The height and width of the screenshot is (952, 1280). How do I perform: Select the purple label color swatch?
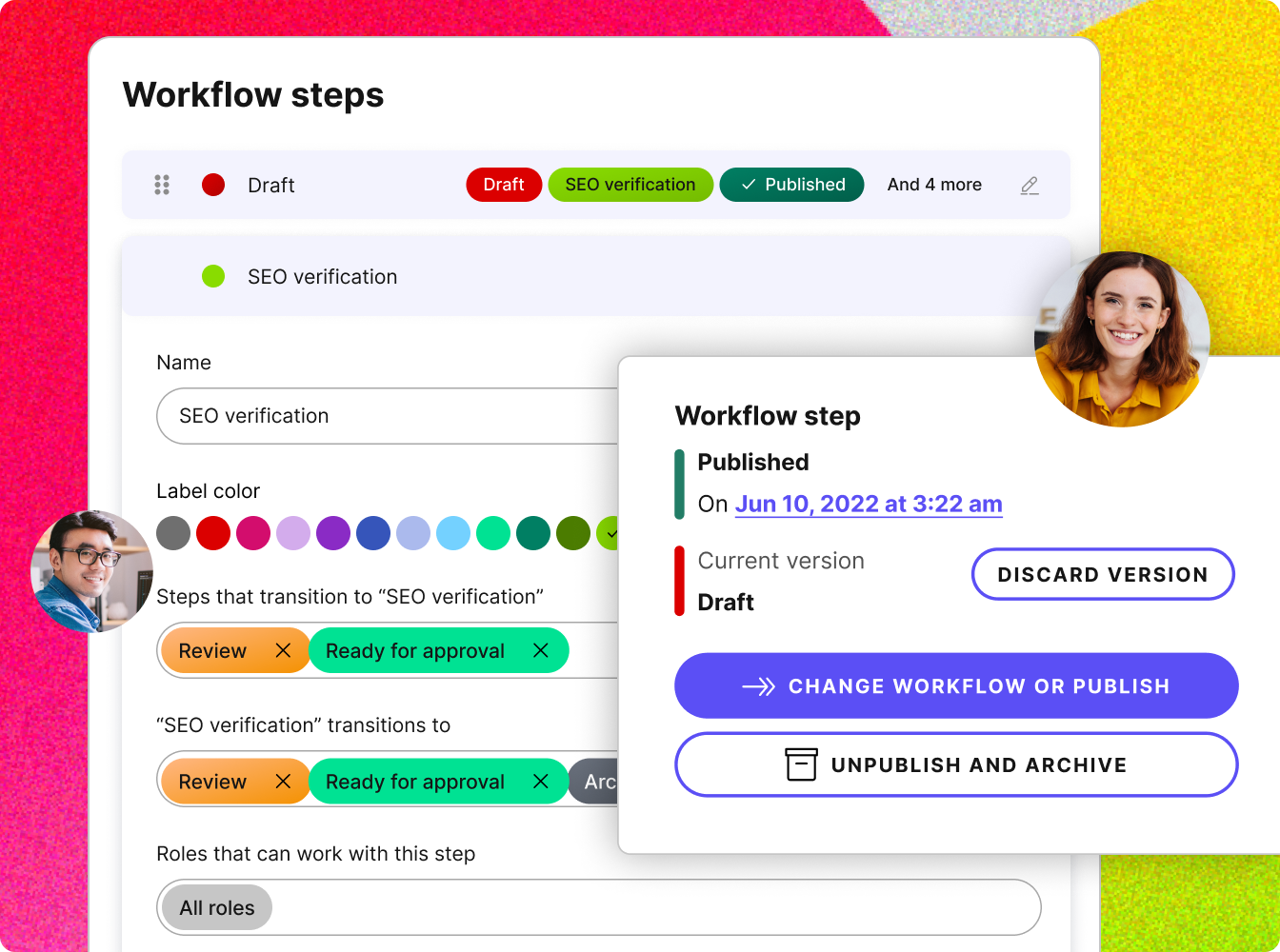(x=333, y=533)
